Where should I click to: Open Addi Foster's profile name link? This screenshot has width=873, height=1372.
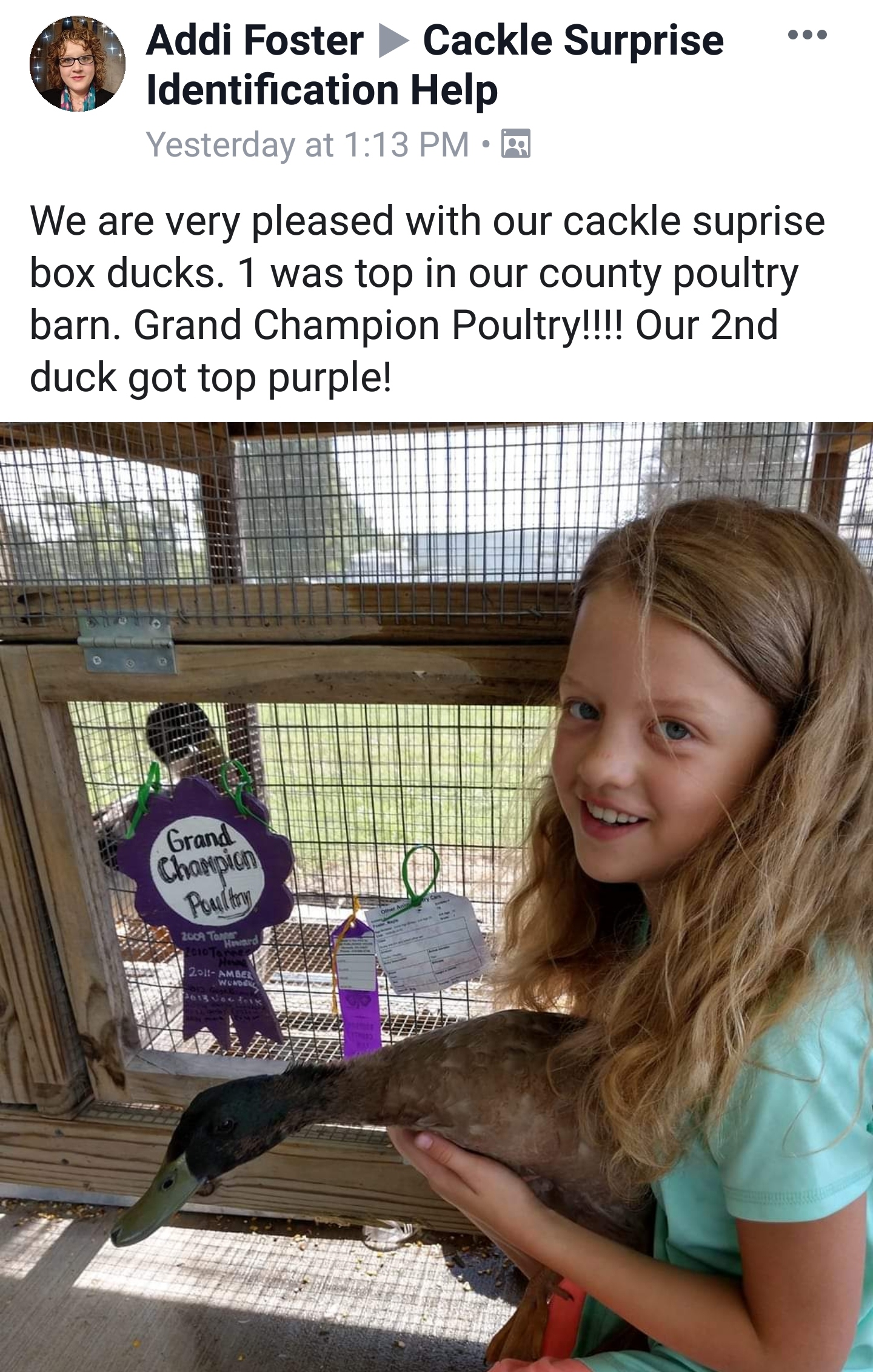255,41
